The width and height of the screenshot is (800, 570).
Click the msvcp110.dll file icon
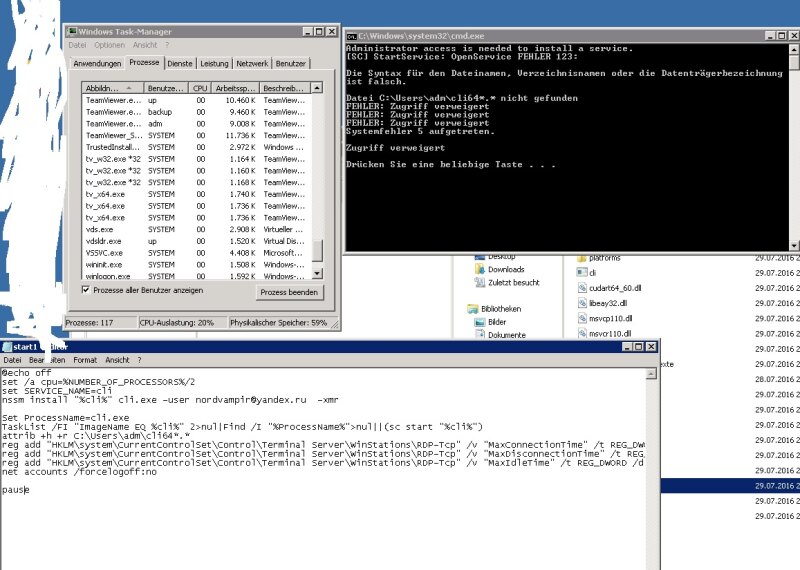click(583, 318)
